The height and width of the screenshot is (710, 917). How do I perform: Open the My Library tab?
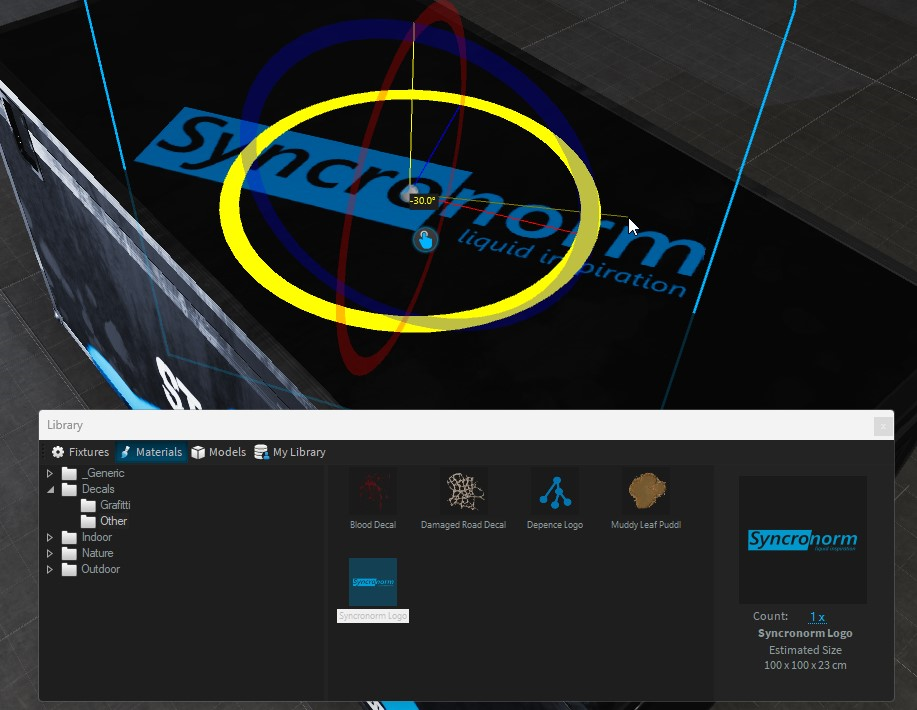point(290,452)
